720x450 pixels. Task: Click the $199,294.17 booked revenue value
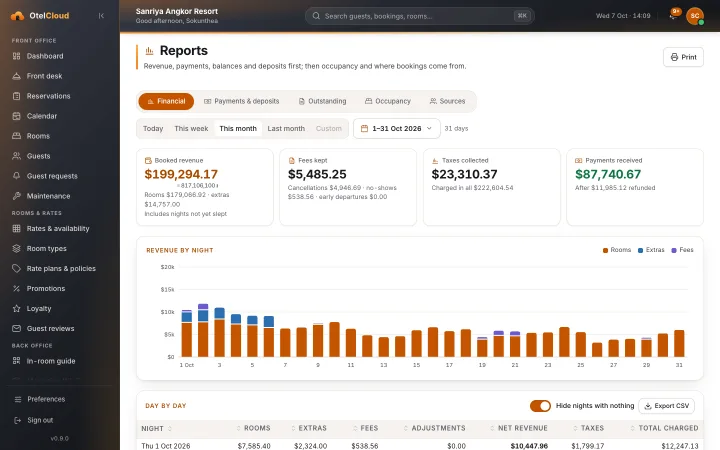tap(181, 174)
